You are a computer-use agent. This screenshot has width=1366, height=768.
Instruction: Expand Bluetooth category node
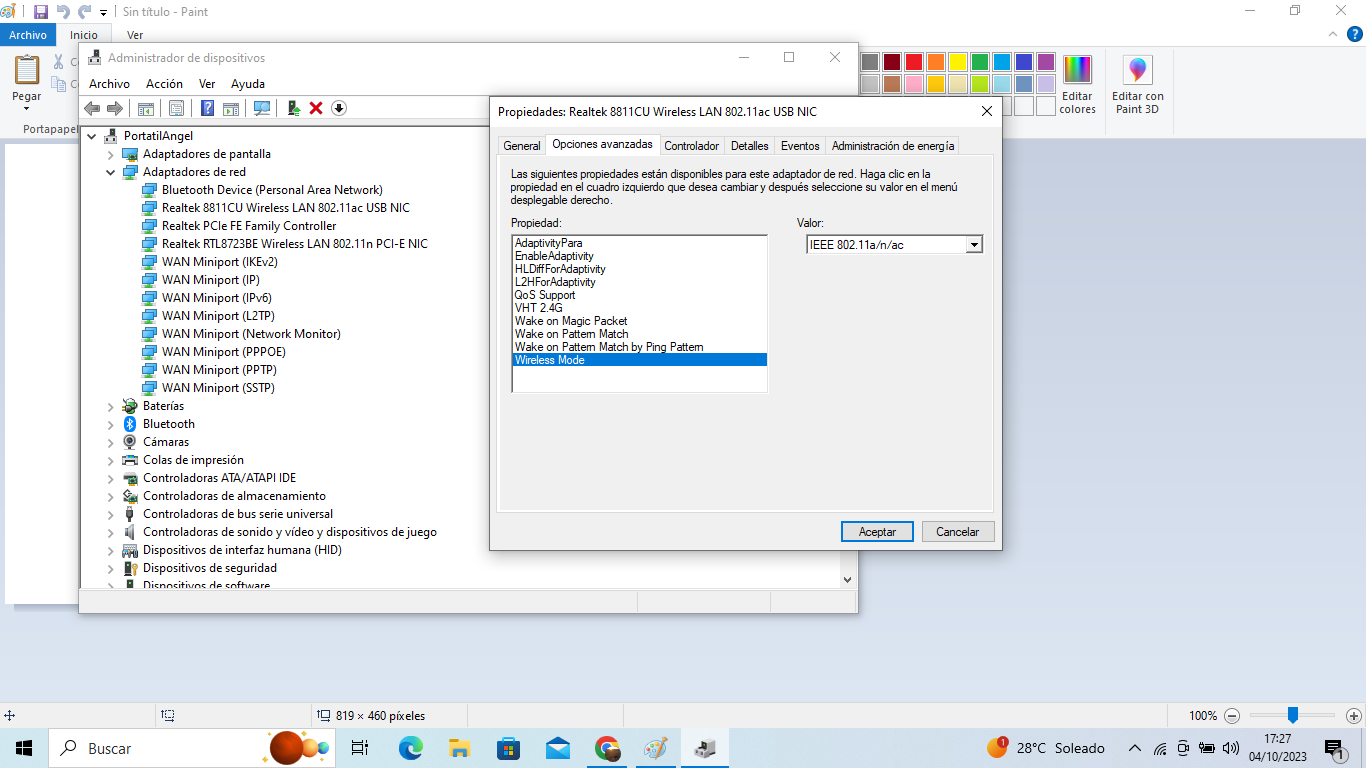coord(111,424)
